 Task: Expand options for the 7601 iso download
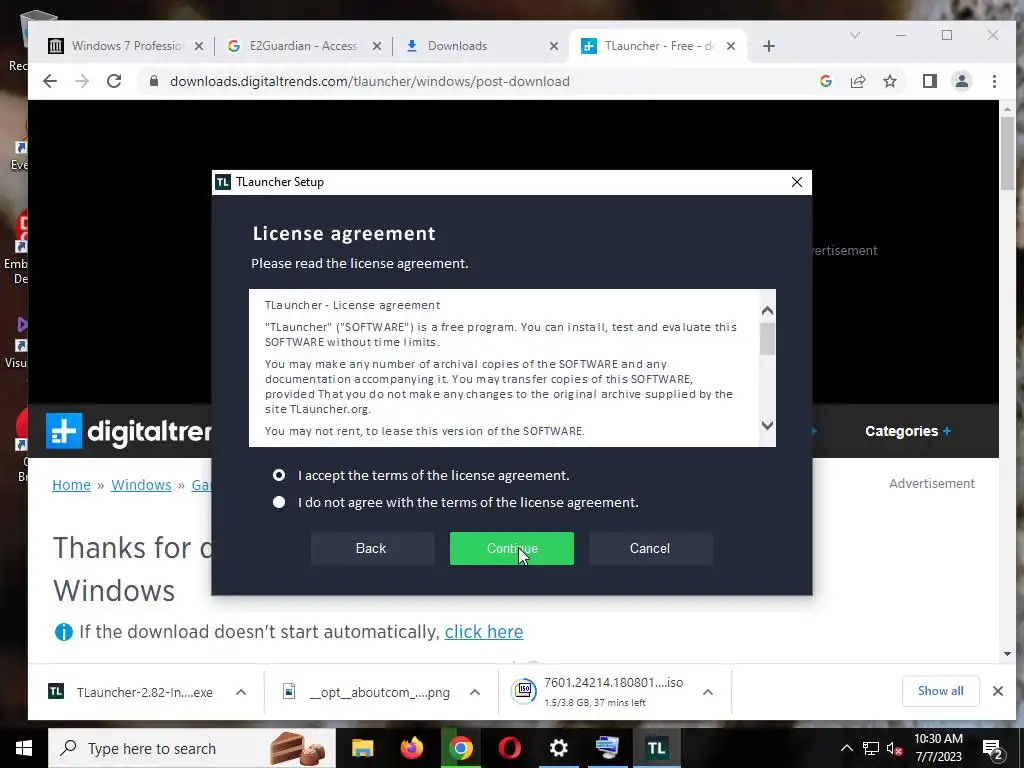pyautogui.click(x=707, y=692)
